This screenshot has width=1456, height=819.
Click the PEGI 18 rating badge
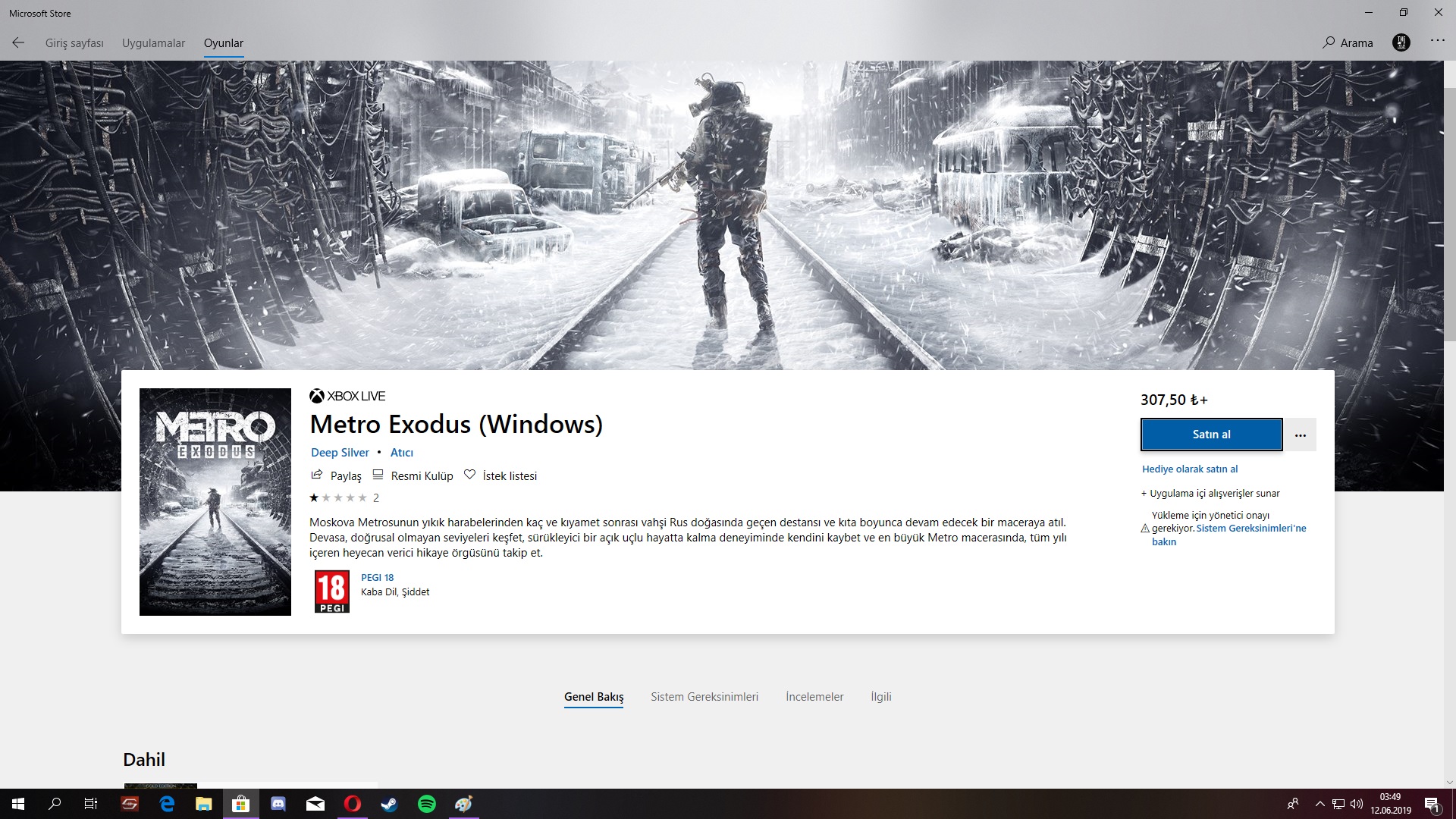pyautogui.click(x=332, y=591)
